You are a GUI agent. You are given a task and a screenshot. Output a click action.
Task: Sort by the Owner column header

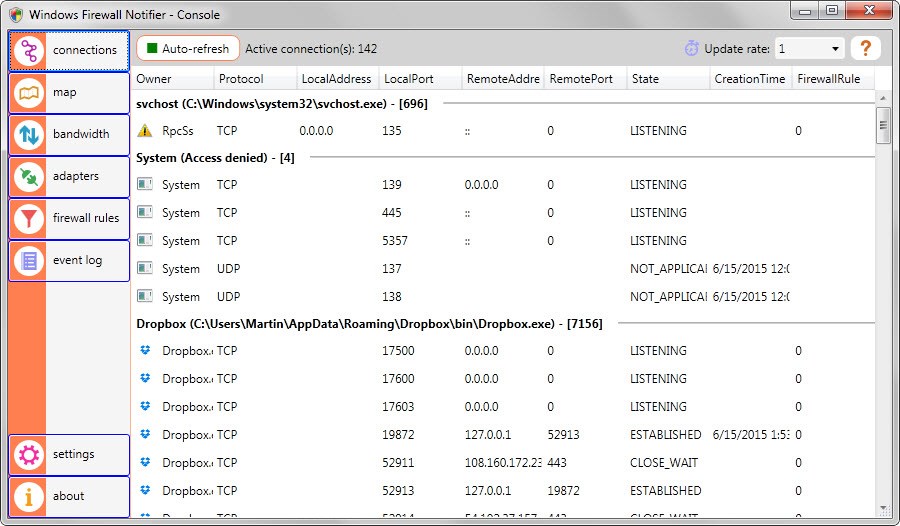pos(172,79)
